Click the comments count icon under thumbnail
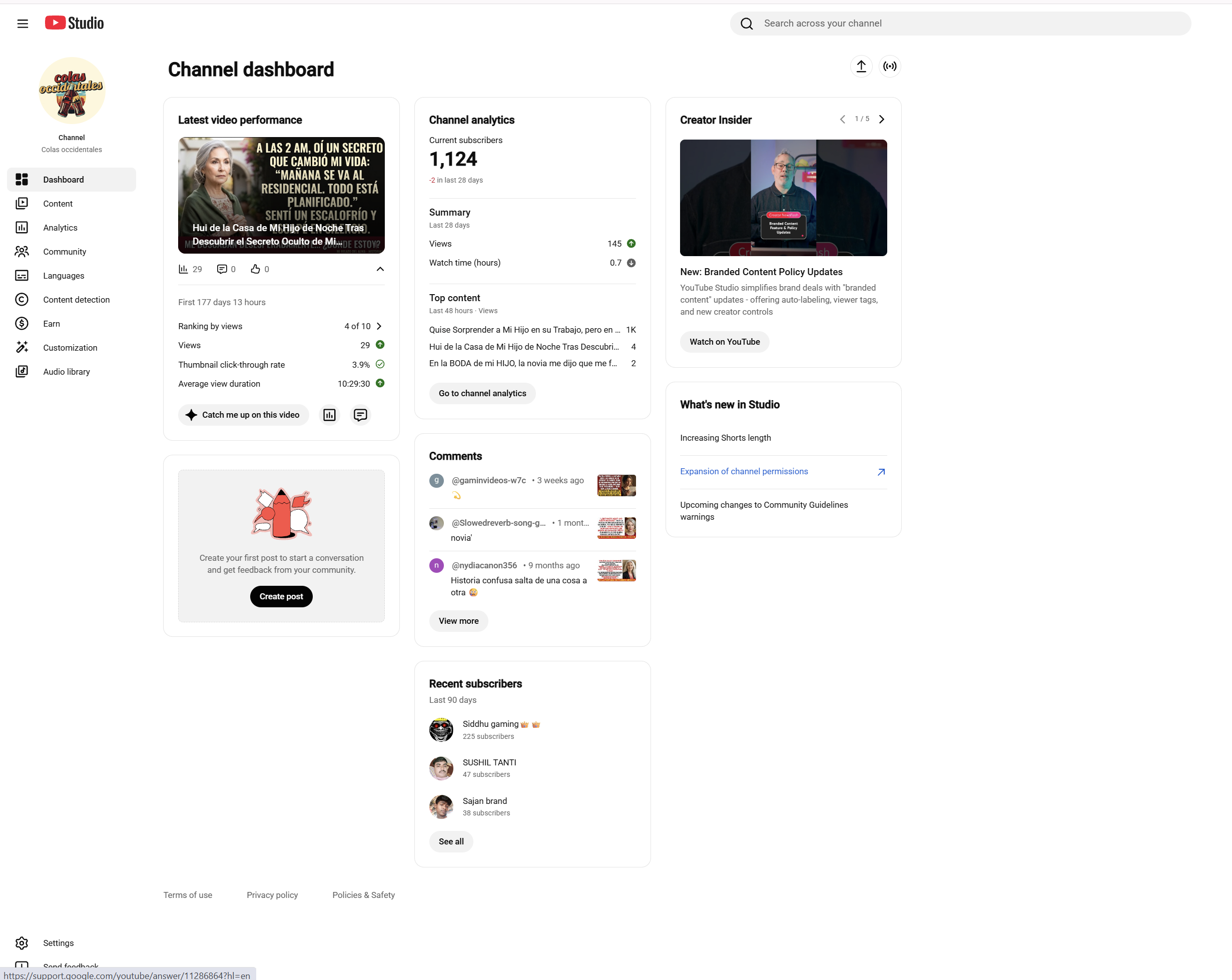This screenshot has width=1232, height=980. pyautogui.click(x=222, y=269)
